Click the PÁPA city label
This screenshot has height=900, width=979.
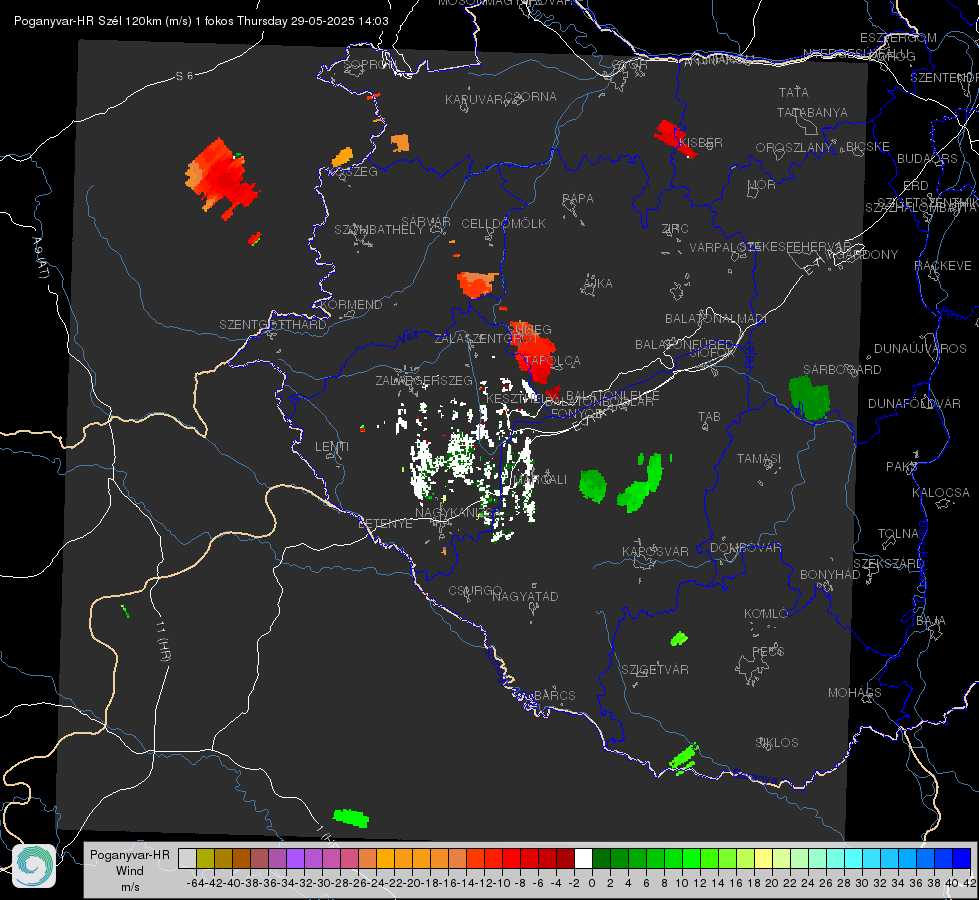tap(578, 199)
